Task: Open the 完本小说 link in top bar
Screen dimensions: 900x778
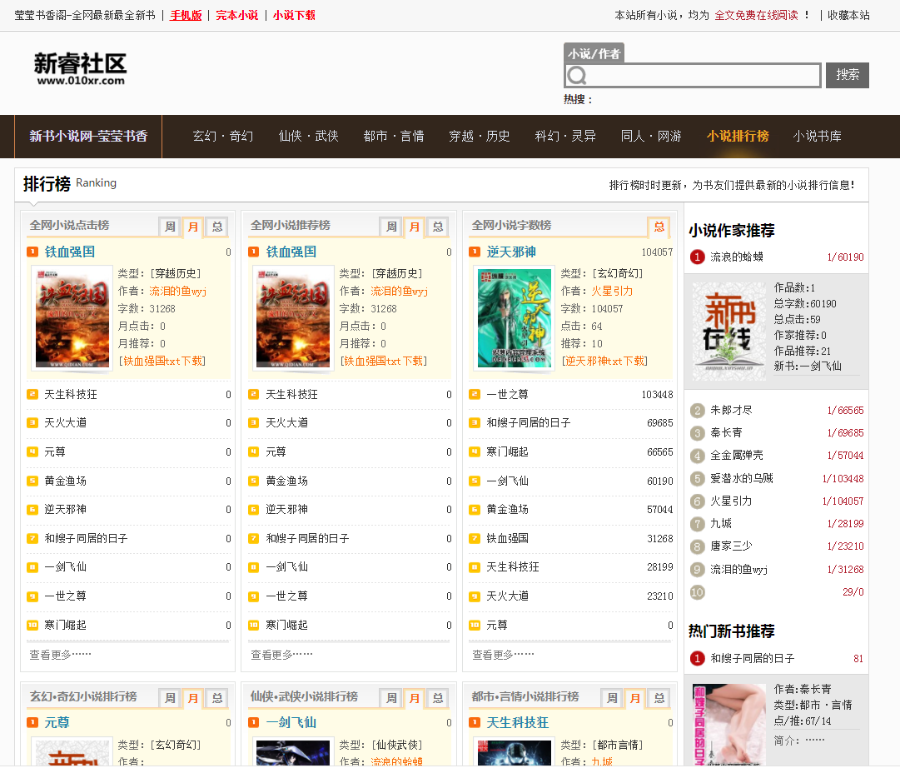Action: pyautogui.click(x=237, y=16)
